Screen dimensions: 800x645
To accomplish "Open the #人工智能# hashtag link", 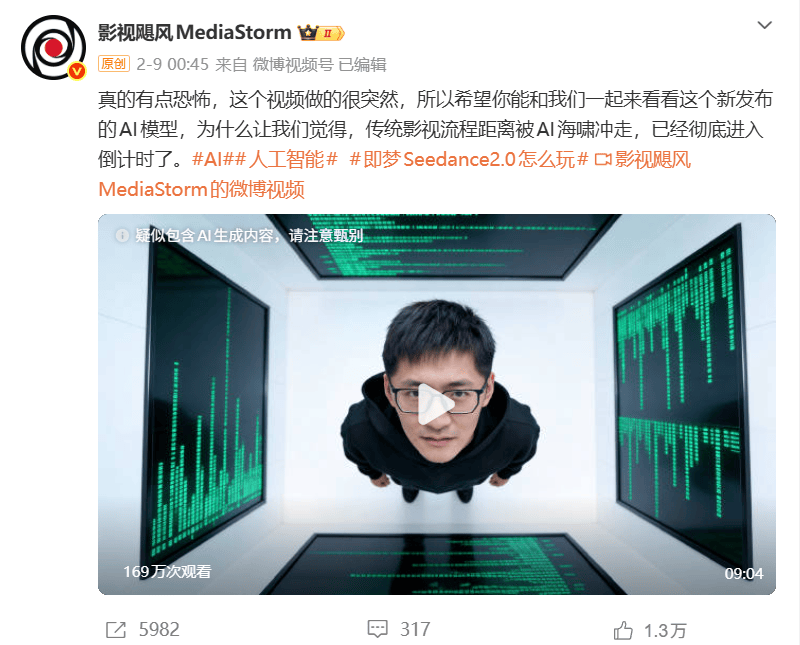I will coord(286,160).
